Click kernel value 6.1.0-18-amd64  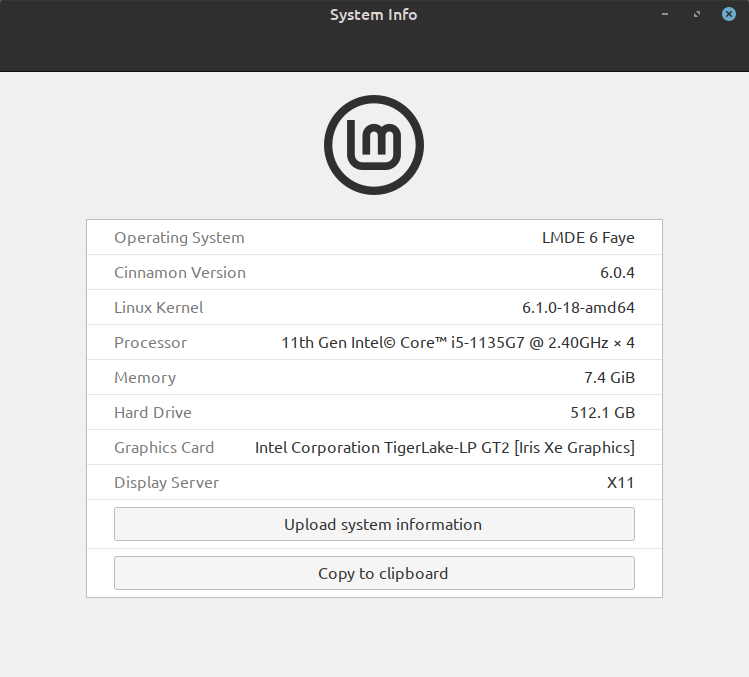point(578,308)
